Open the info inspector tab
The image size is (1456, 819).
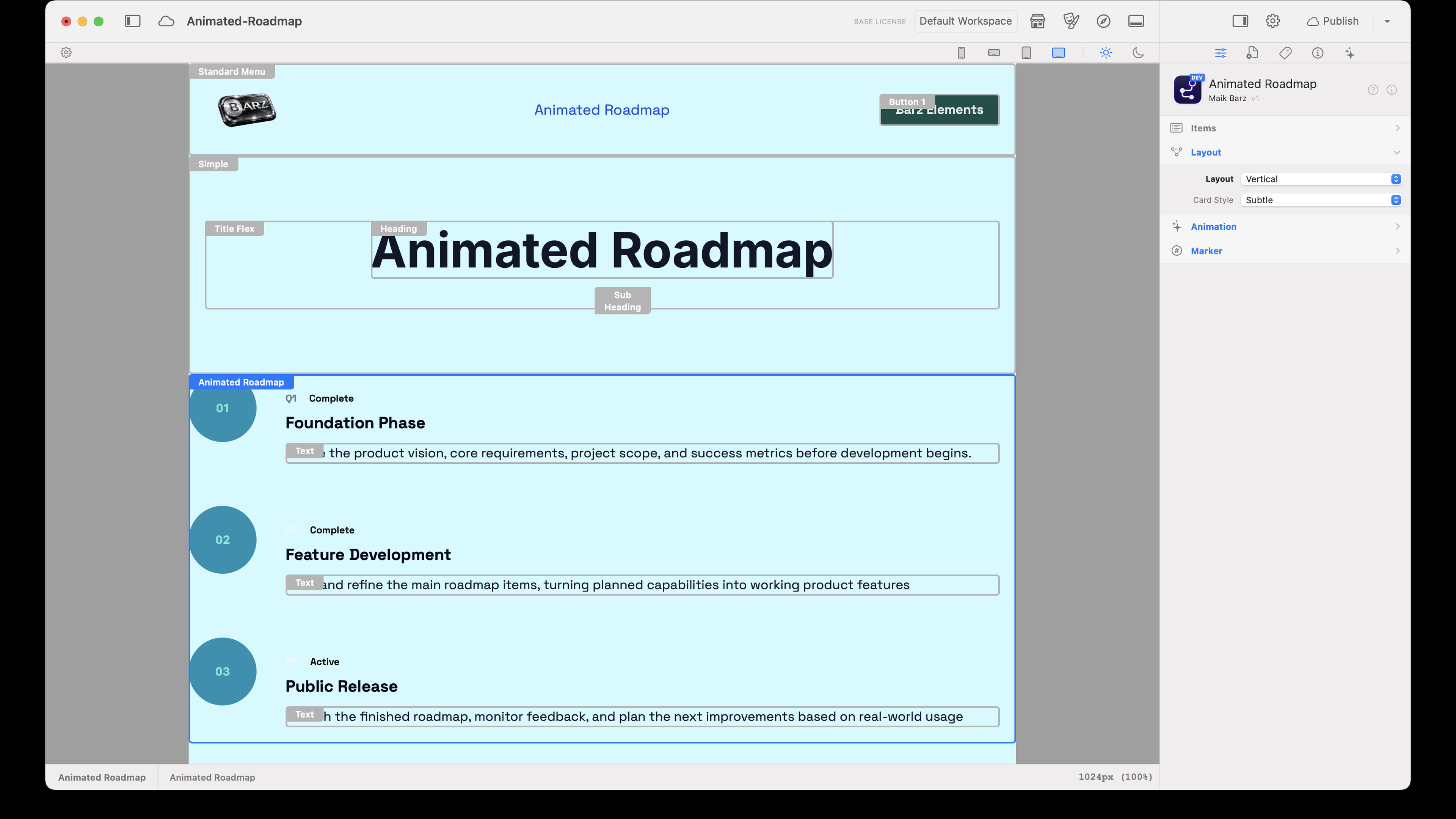1318,53
